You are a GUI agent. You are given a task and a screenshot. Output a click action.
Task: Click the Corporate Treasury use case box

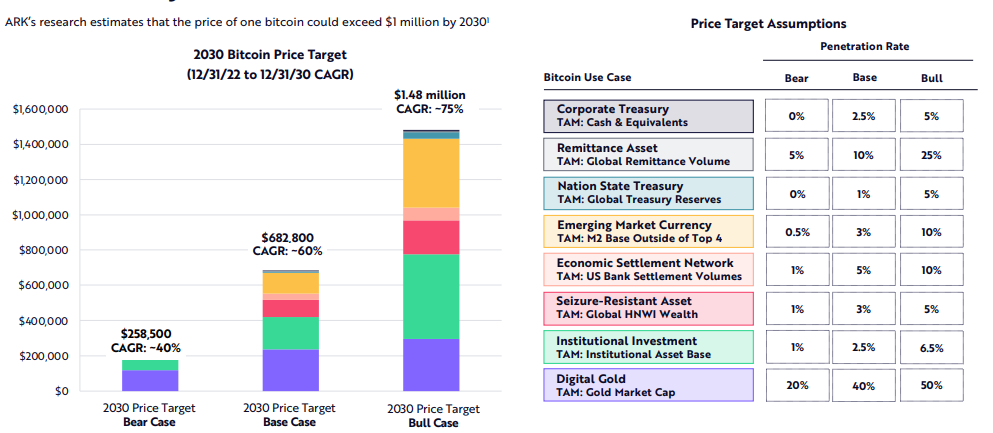(x=648, y=116)
